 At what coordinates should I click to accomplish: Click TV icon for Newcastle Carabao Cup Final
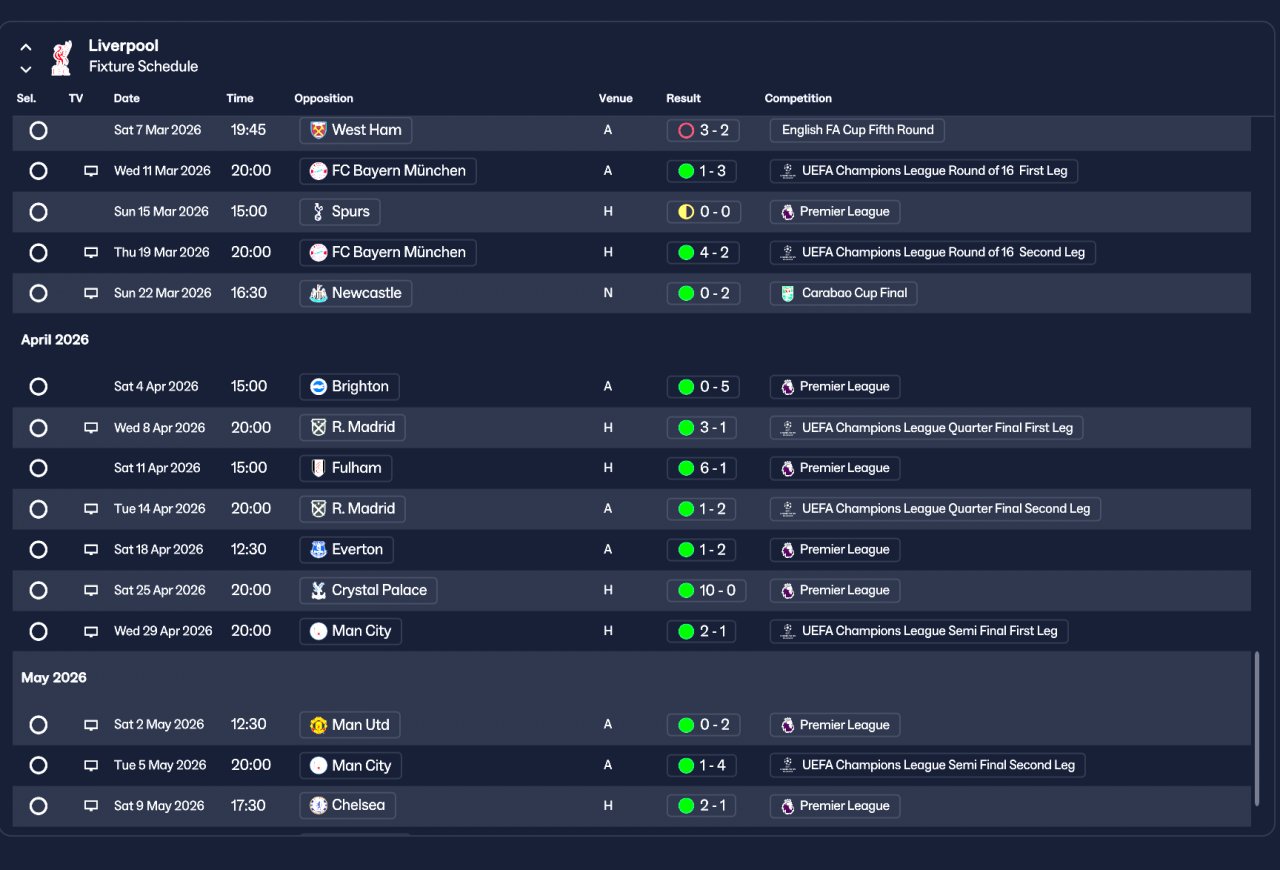click(91, 293)
